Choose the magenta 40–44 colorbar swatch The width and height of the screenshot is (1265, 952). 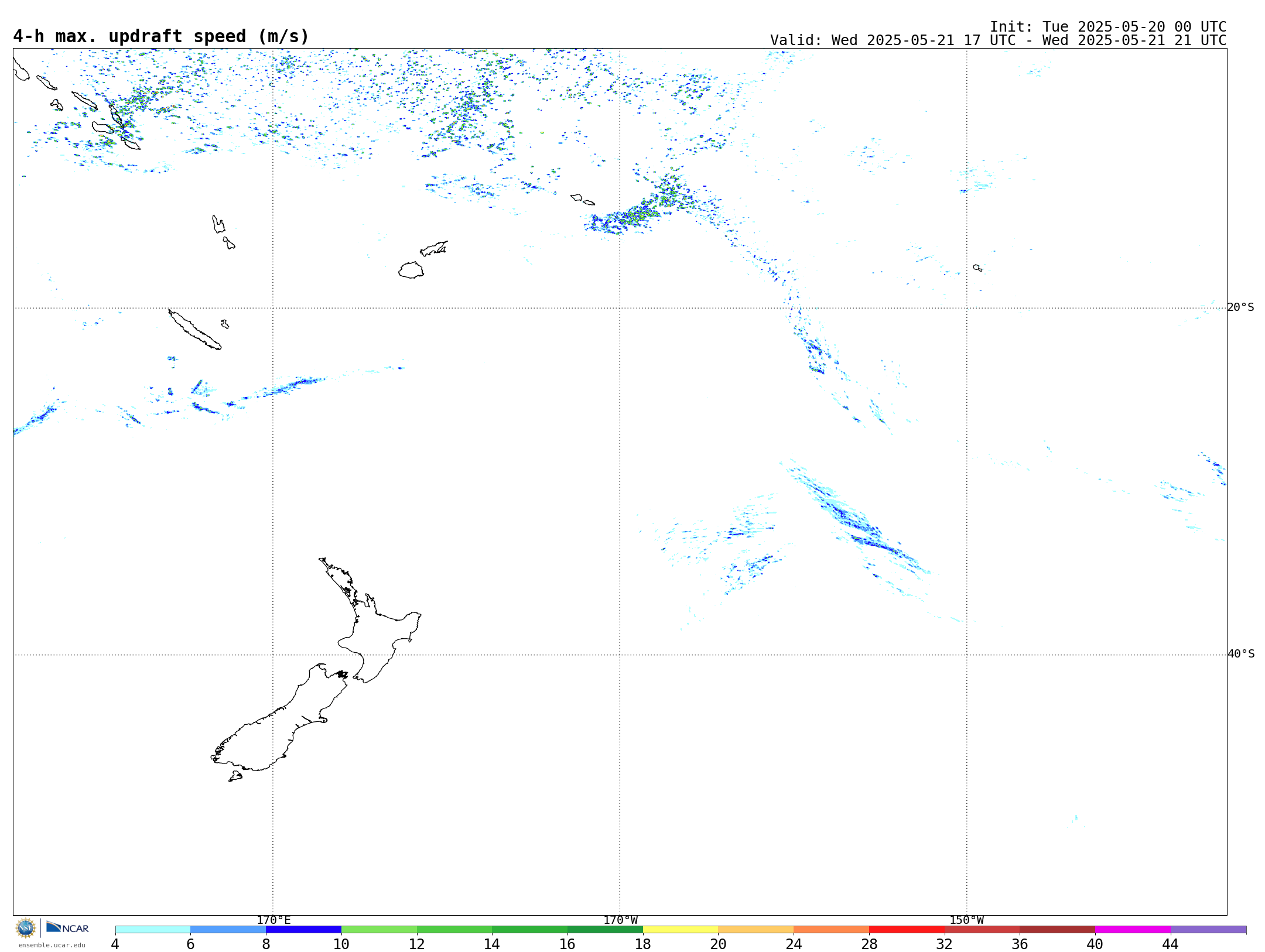click(1133, 930)
